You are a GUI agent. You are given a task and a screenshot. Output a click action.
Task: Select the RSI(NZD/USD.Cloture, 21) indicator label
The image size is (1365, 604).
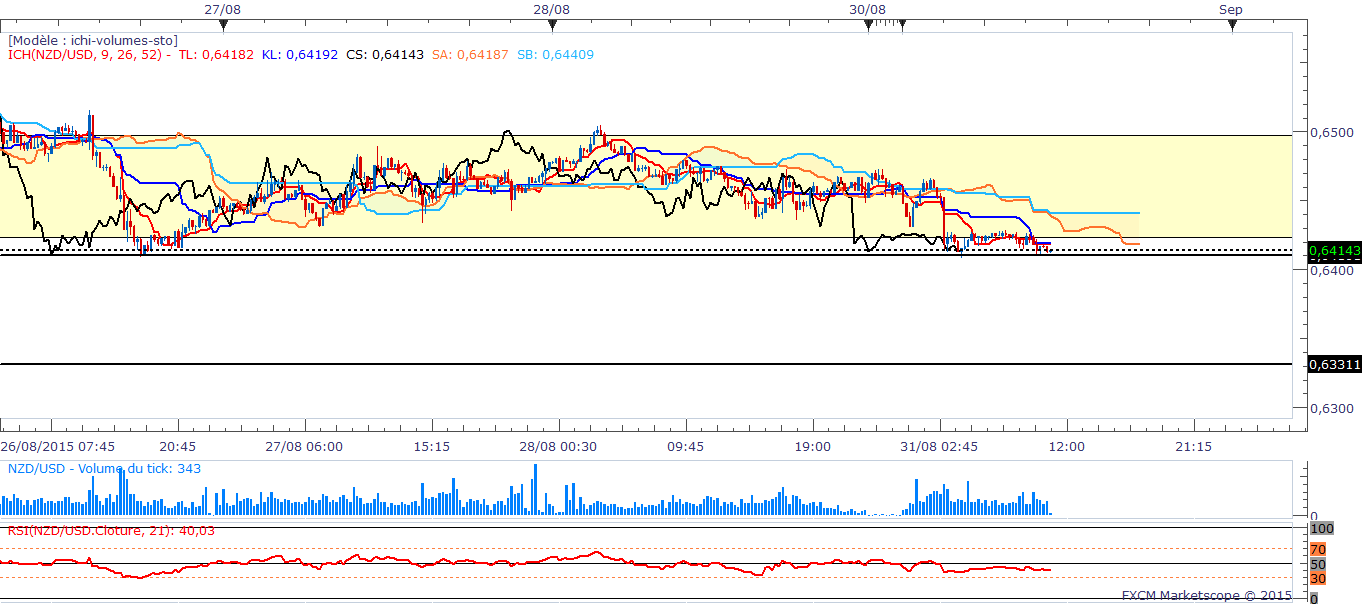click(x=111, y=531)
